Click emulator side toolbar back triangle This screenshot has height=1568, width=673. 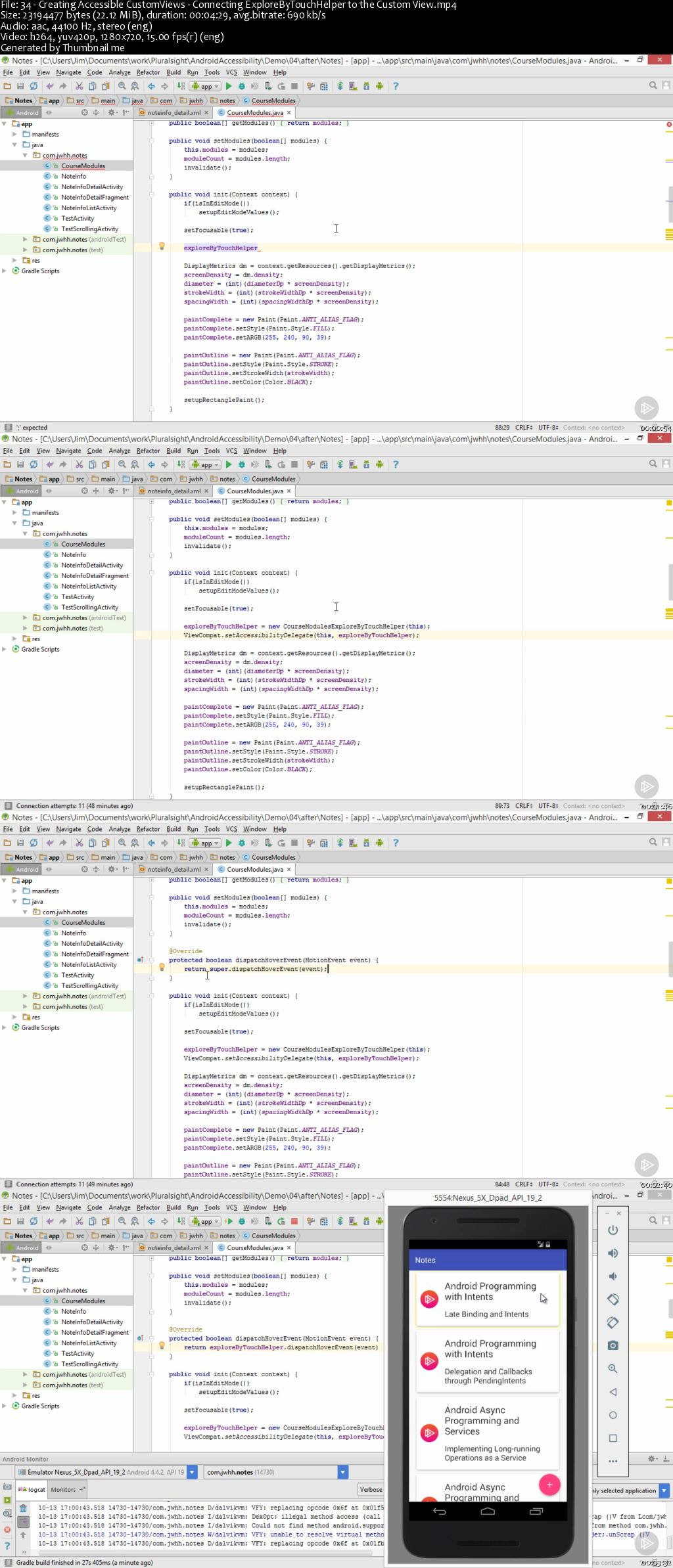click(x=613, y=1392)
